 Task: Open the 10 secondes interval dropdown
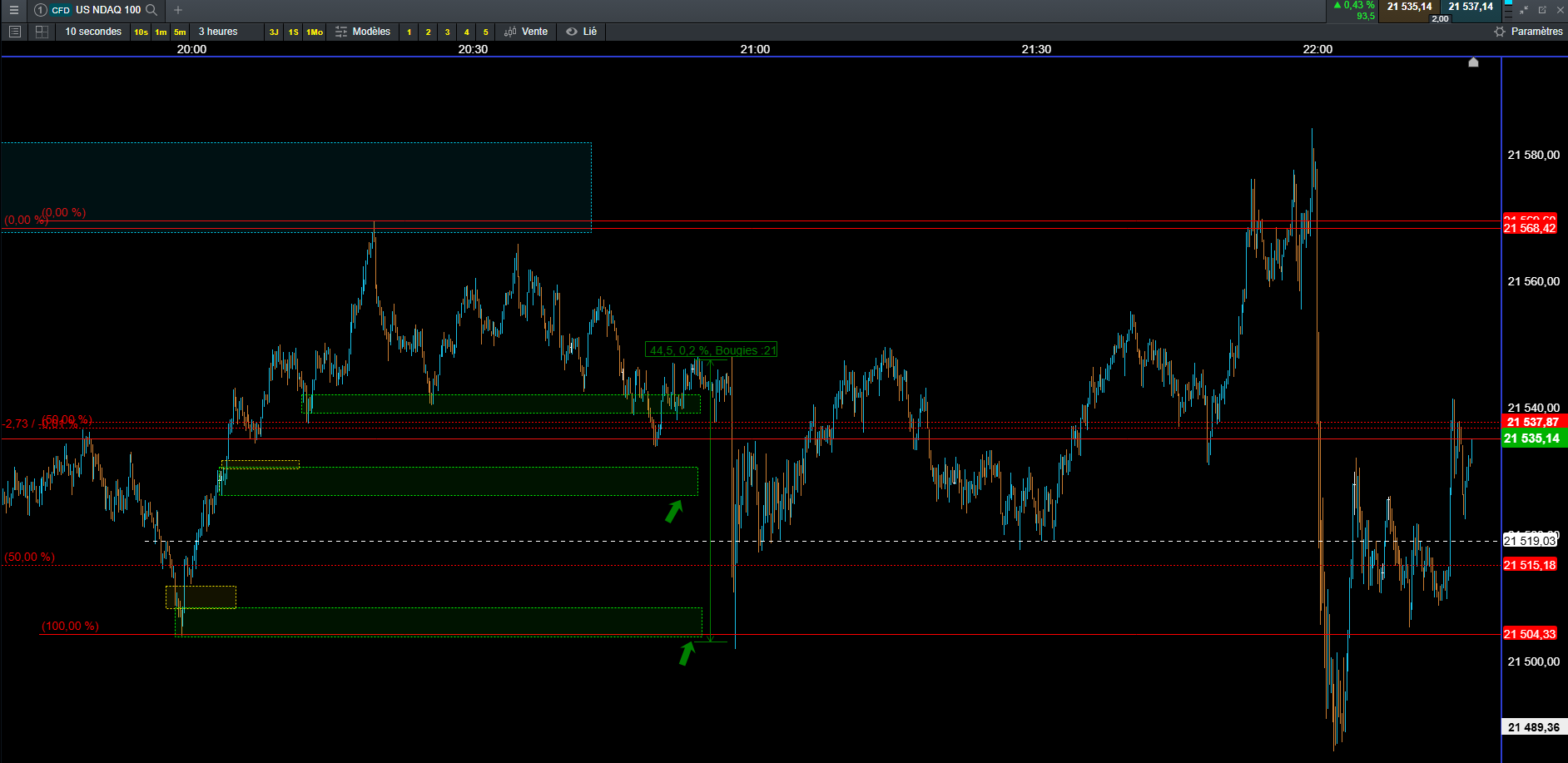click(x=93, y=32)
